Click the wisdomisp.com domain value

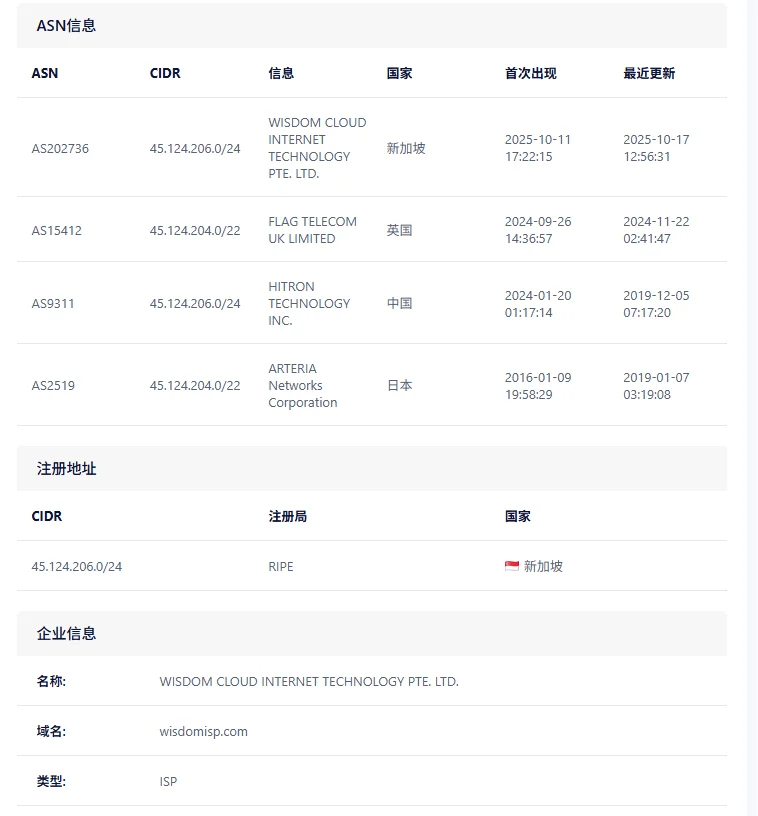tap(203, 731)
